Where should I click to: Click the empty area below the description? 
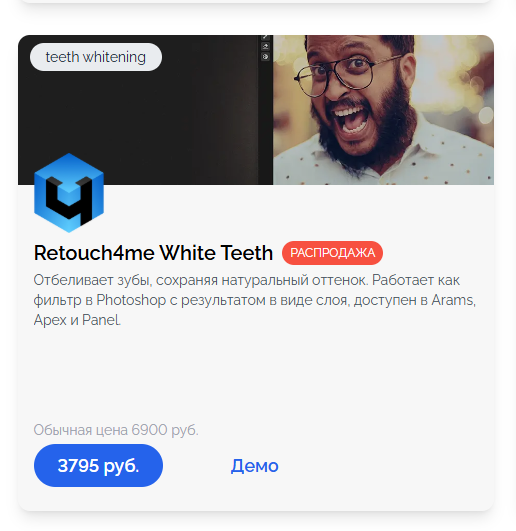256,374
